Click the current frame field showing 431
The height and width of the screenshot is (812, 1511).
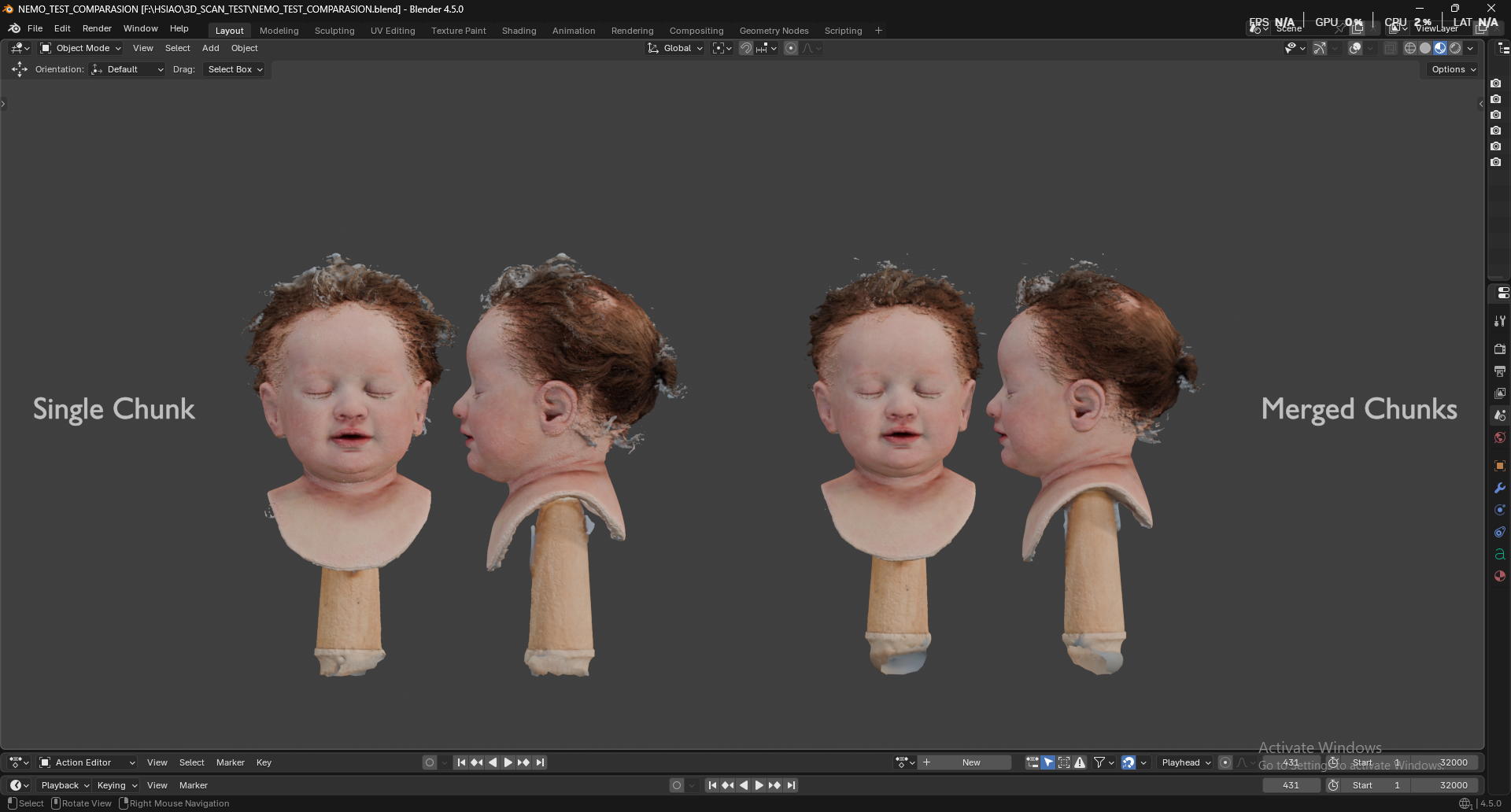point(1291,785)
